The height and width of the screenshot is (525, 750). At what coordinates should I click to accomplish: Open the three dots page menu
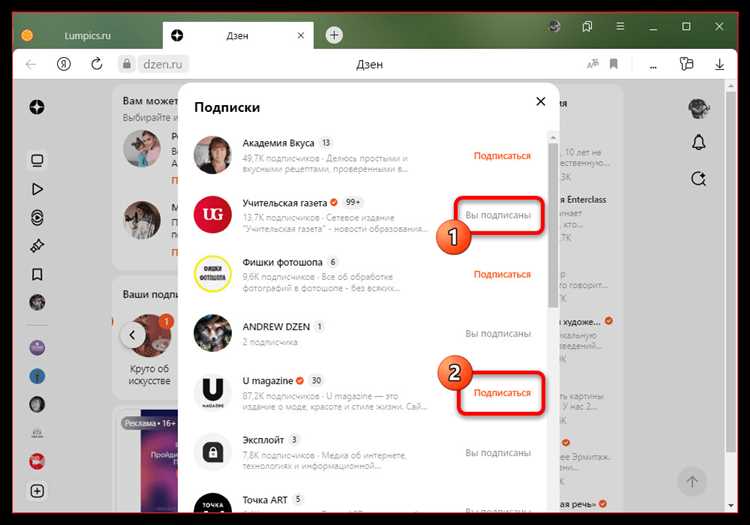(653, 66)
